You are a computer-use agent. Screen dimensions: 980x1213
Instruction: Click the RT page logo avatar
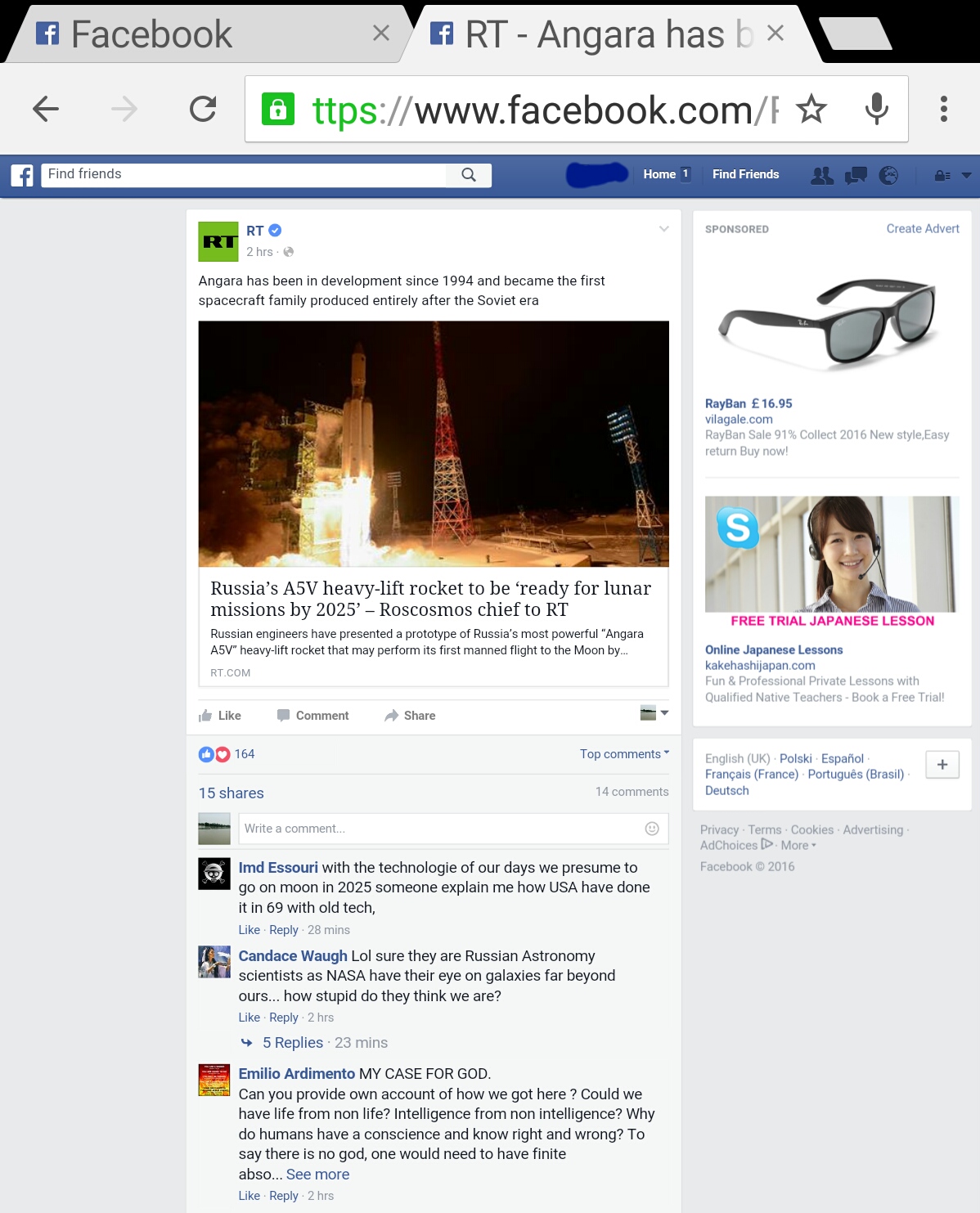[x=218, y=241]
